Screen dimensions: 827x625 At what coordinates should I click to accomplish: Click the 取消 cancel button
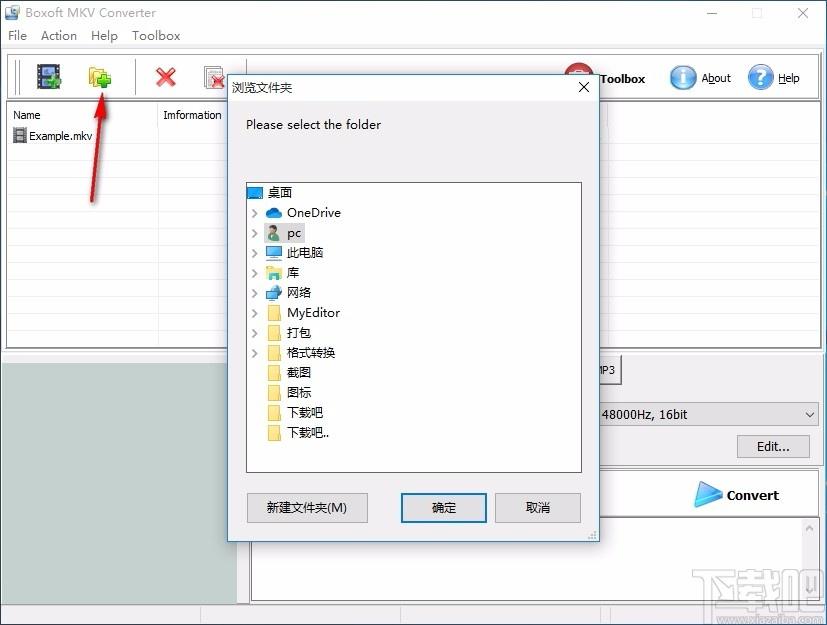point(537,507)
